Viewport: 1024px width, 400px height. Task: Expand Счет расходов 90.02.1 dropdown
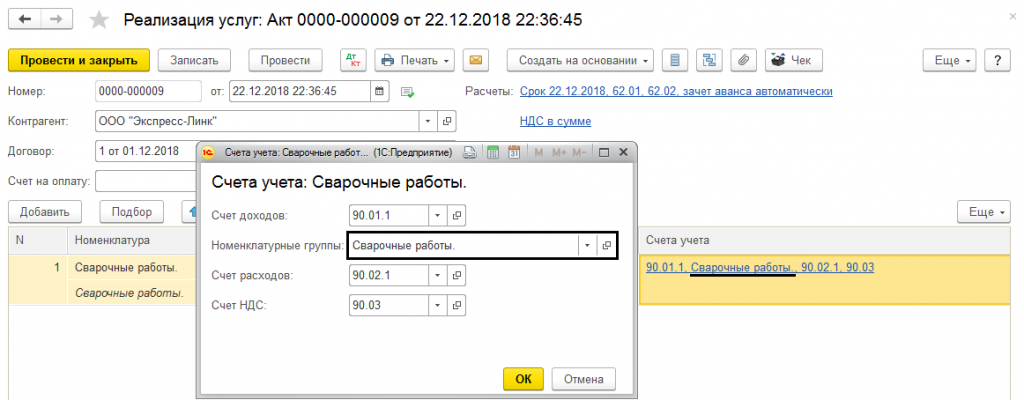point(437,274)
